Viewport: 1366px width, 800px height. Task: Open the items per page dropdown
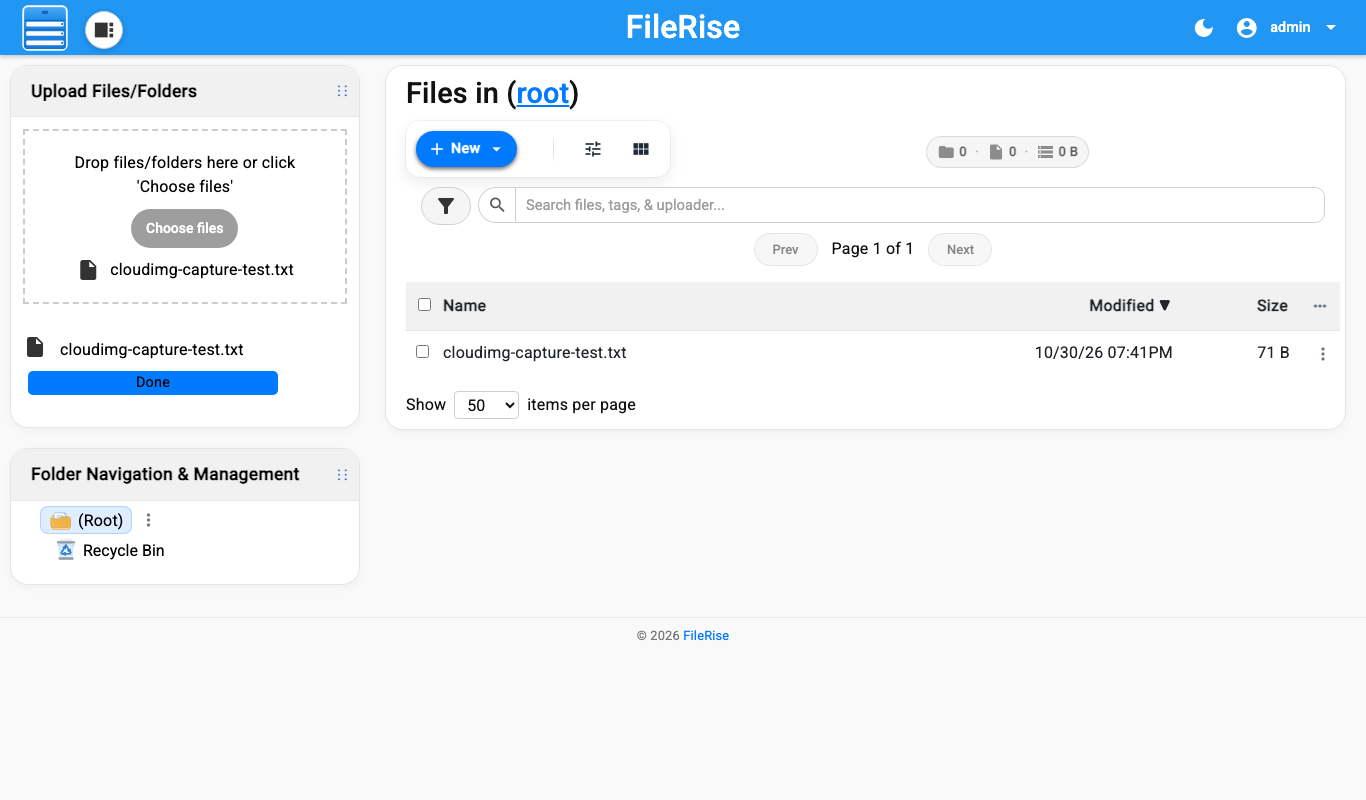486,405
